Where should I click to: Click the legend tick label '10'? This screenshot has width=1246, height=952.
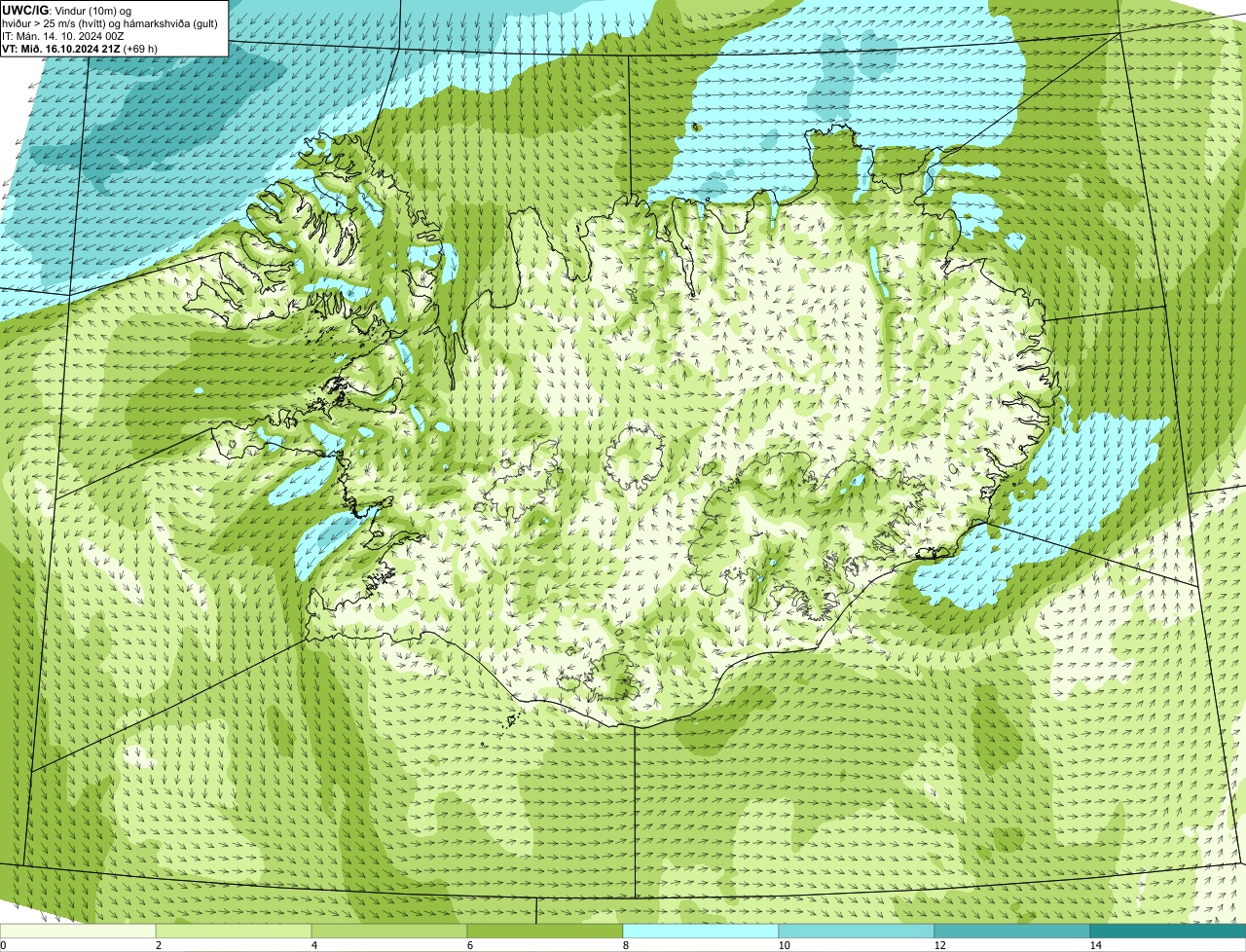(x=783, y=944)
